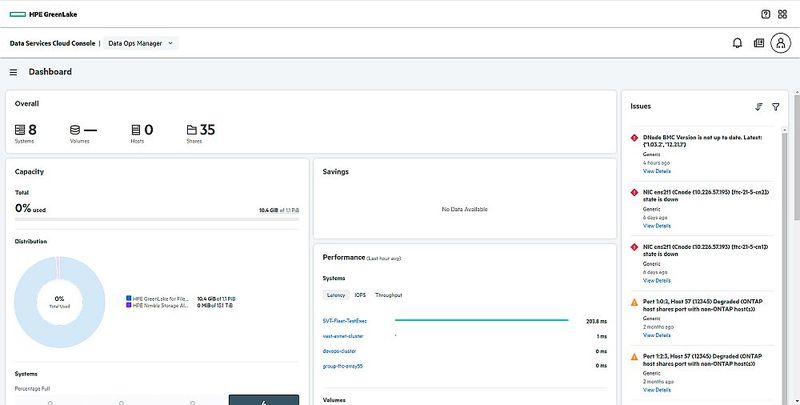This screenshot has height=405, width=800.
Task: Click the Systems count icon
Action: click(x=20, y=130)
